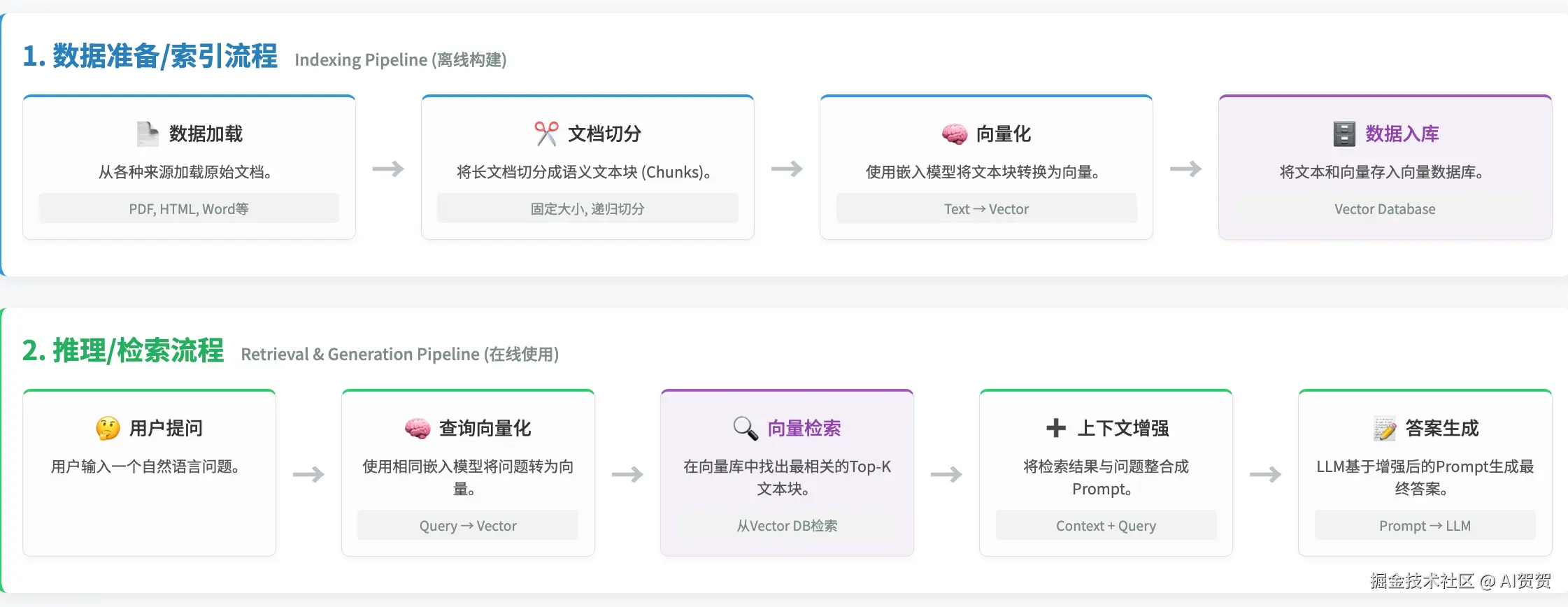The image size is (1568, 607).
Task: Click the 答案生成 card title
Action: [1442, 428]
